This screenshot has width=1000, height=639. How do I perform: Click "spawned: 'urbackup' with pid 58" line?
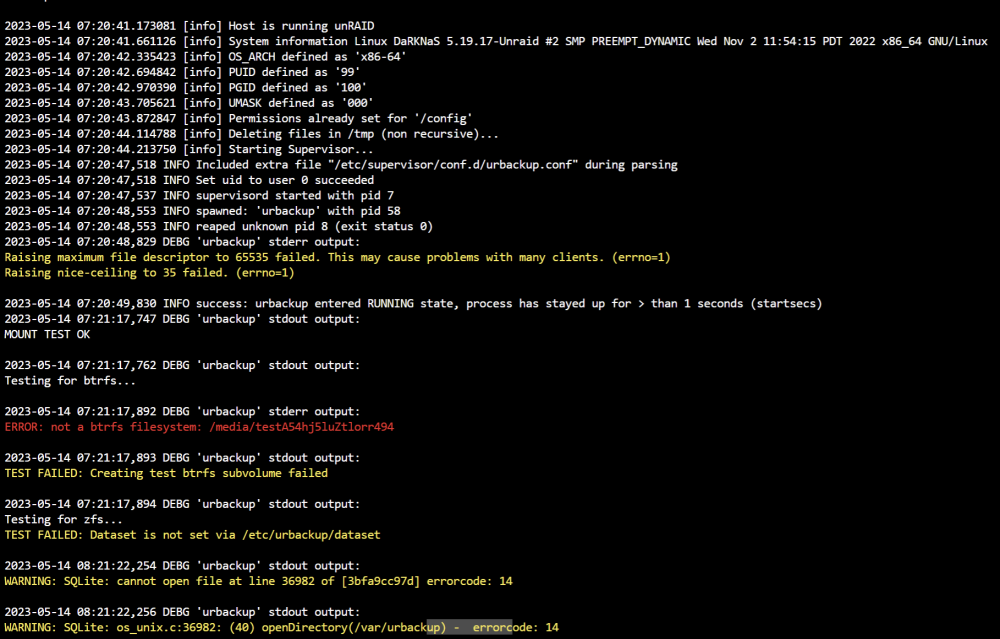pyautogui.click(x=202, y=211)
